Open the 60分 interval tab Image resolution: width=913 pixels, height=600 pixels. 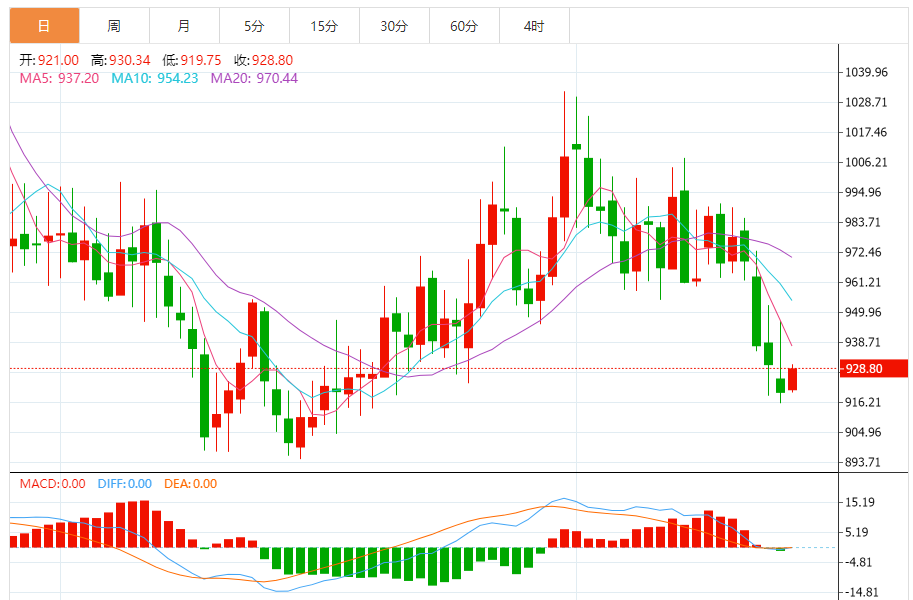click(x=464, y=26)
